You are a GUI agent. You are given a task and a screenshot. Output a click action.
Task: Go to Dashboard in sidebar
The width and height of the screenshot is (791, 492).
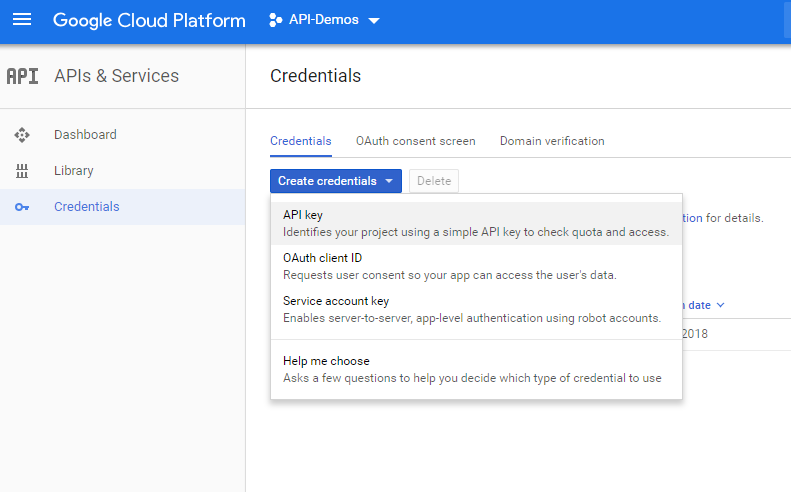pos(85,135)
